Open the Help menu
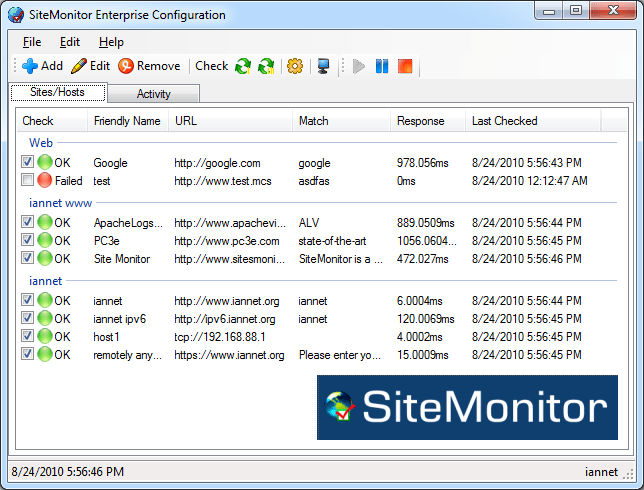Image resolution: width=644 pixels, height=490 pixels. click(111, 42)
